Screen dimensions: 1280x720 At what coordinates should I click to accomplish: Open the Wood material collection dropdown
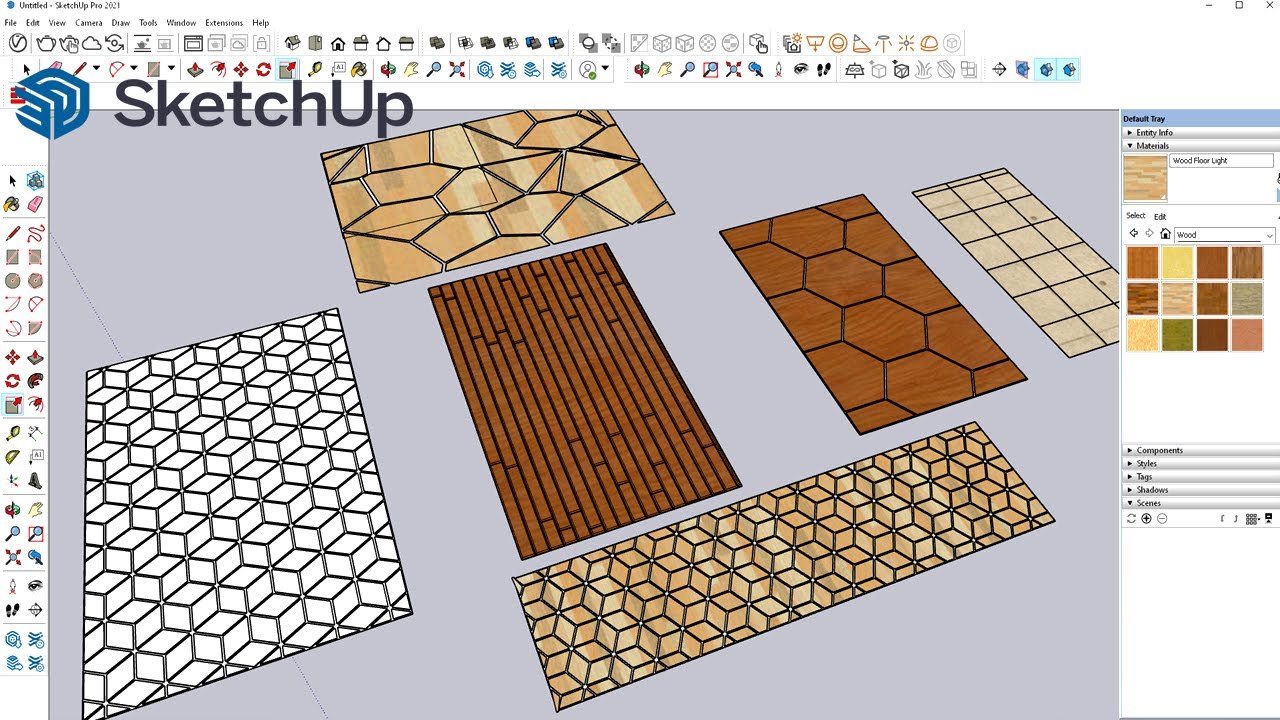(x=1225, y=235)
